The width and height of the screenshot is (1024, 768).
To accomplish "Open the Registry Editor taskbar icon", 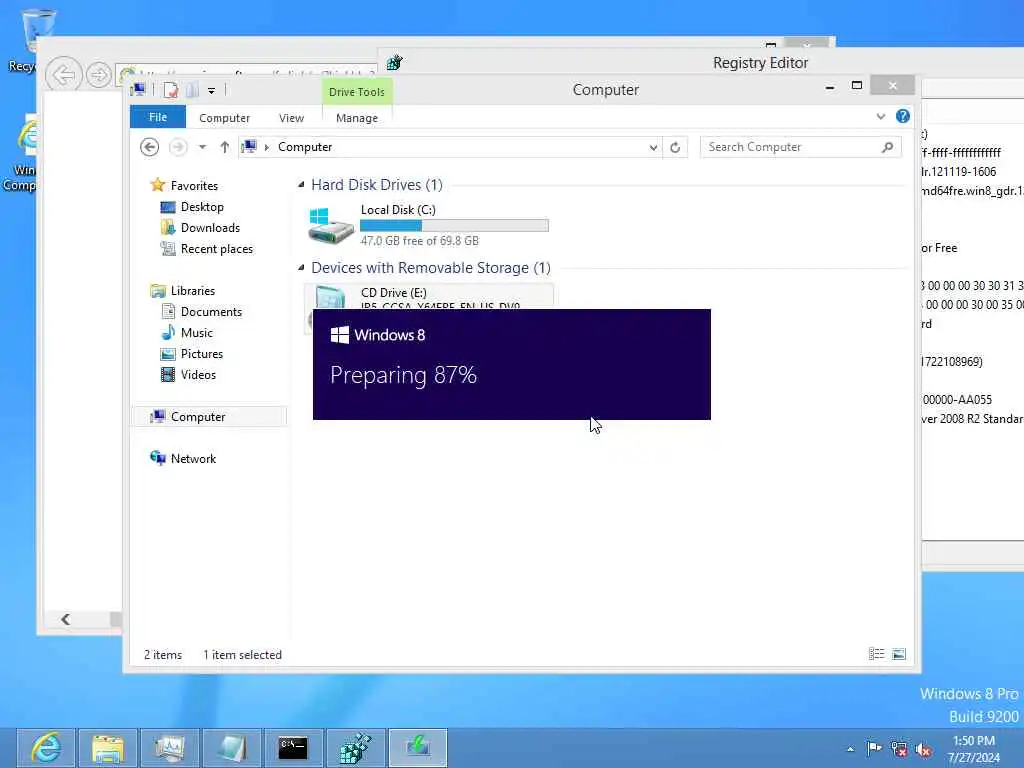I will coord(355,748).
